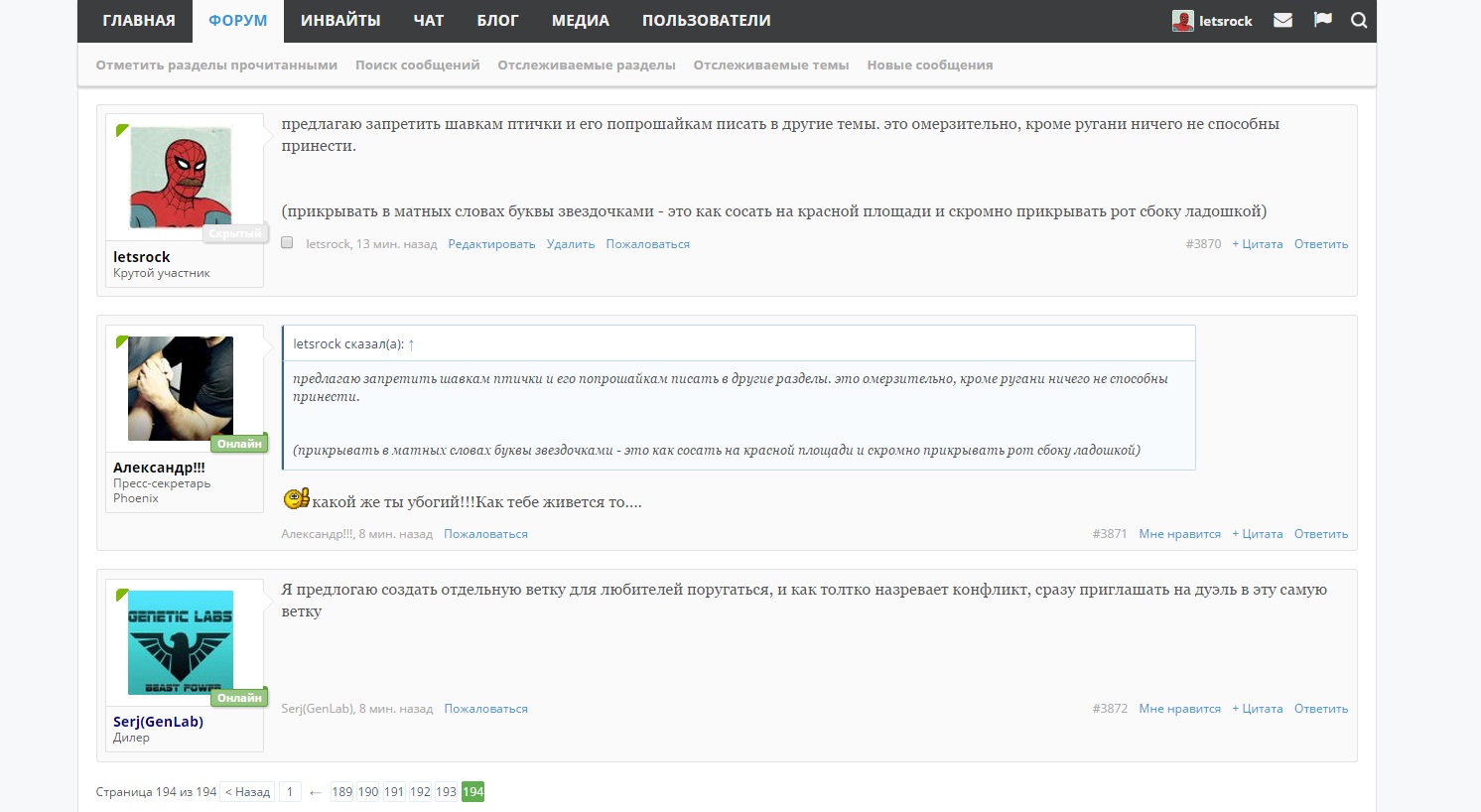The width and height of the screenshot is (1481, 812).
Task: Click Удалить on post #3870
Action: (570, 244)
